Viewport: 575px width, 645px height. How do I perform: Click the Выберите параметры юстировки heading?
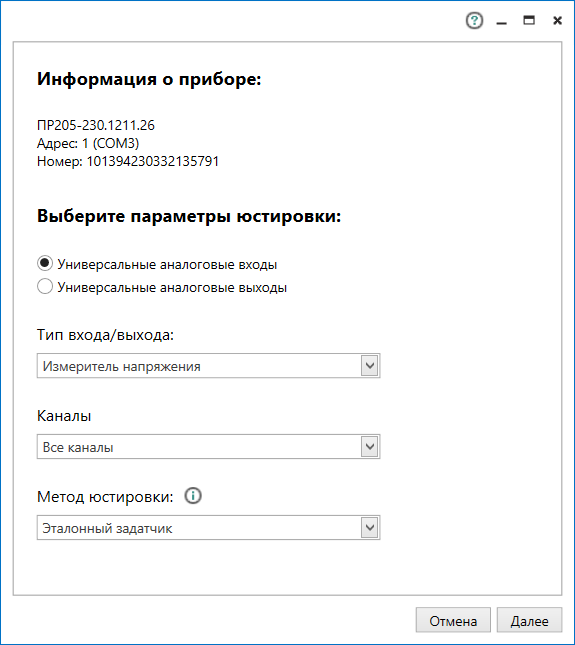[189, 216]
